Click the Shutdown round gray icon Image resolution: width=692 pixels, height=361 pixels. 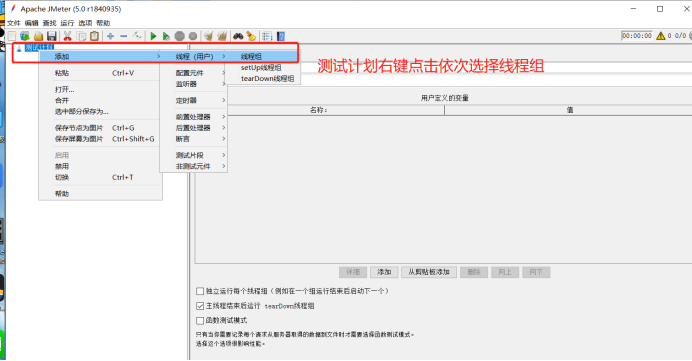click(x=193, y=36)
